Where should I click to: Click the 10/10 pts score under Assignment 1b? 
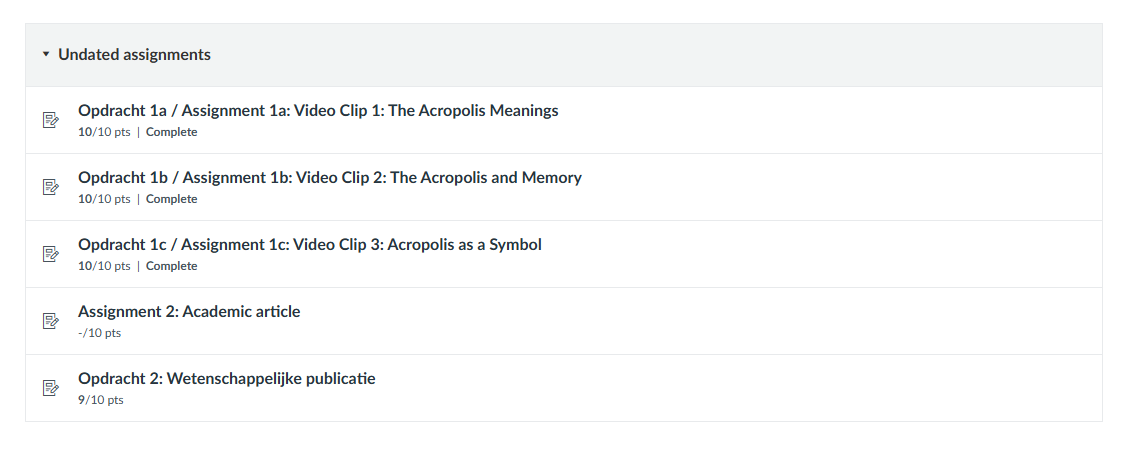coord(104,199)
